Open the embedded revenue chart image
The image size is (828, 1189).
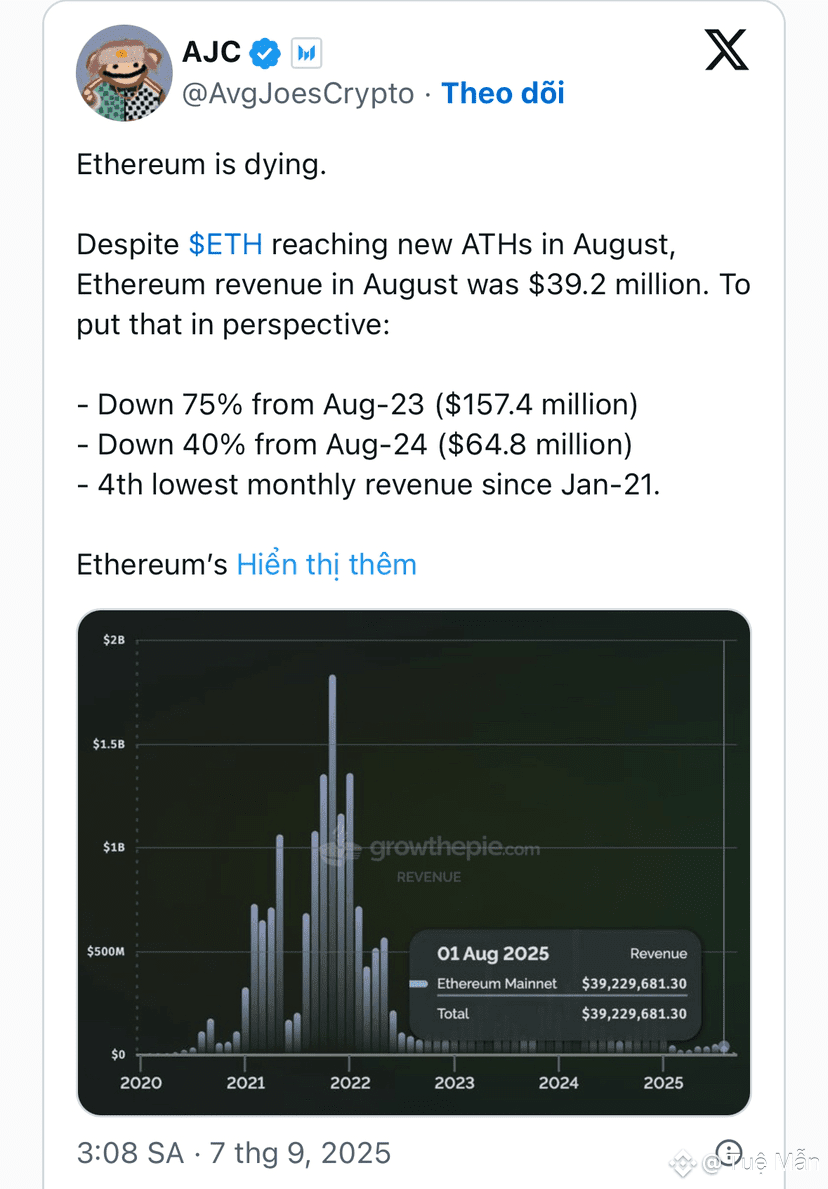point(414,862)
